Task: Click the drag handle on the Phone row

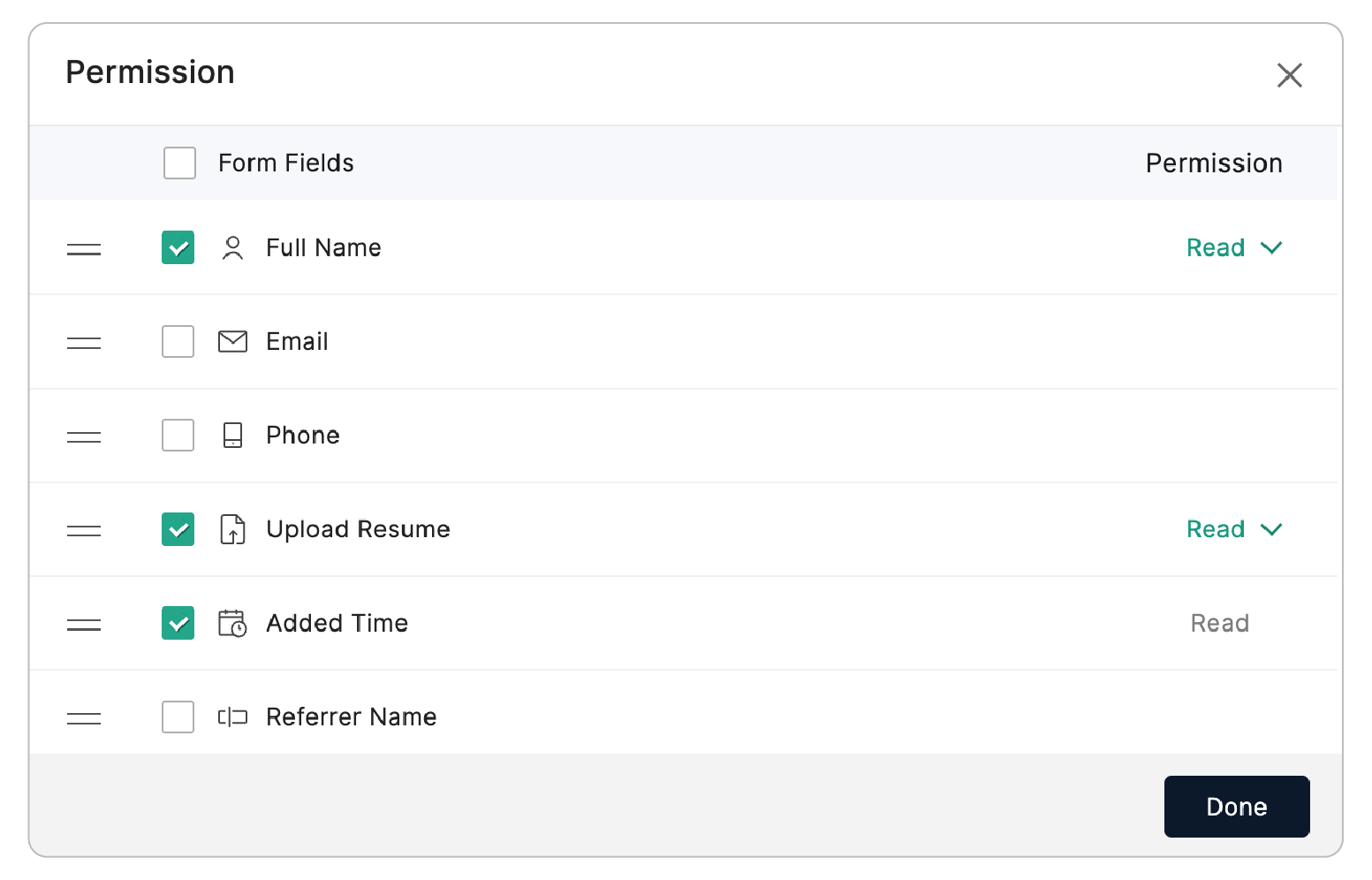Action: (x=84, y=436)
